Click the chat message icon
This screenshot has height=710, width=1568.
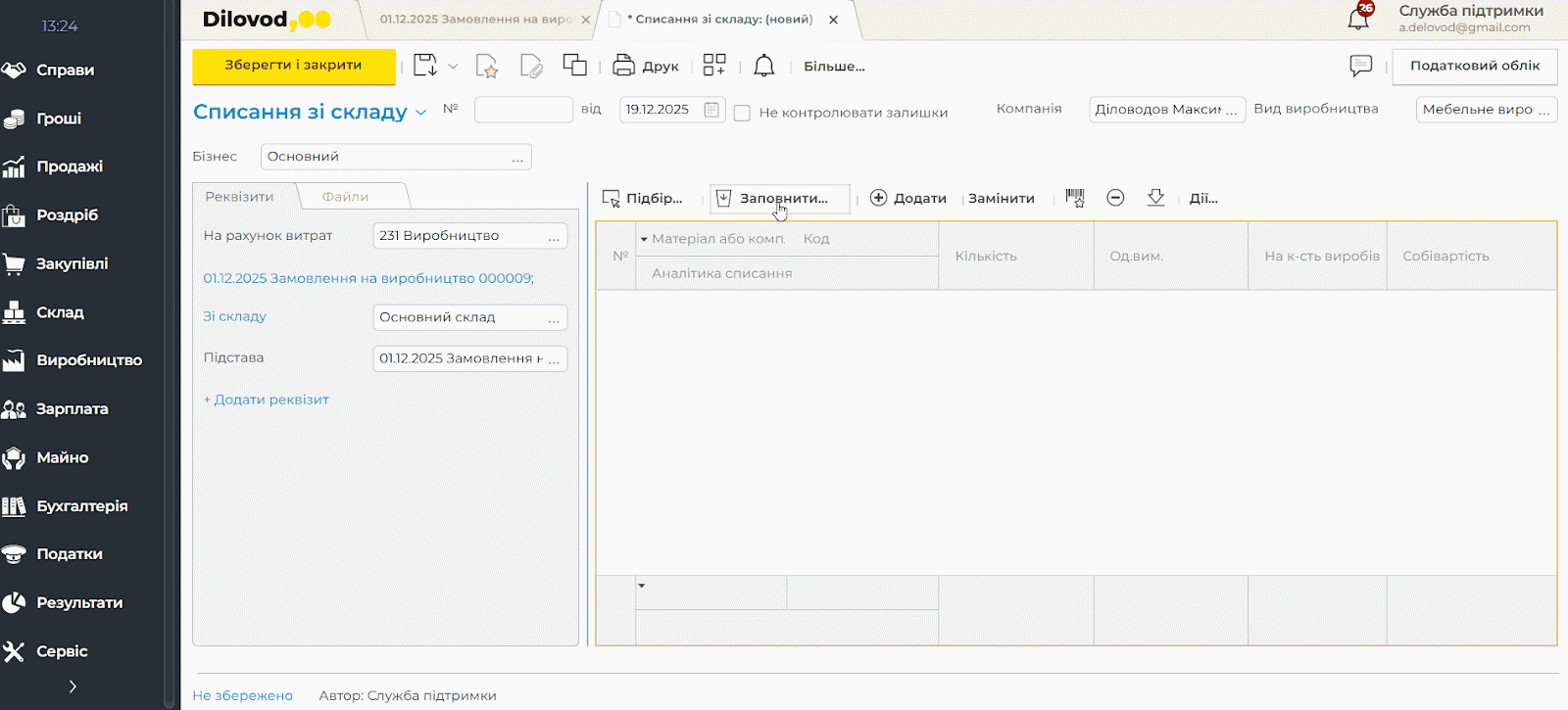coord(1360,66)
